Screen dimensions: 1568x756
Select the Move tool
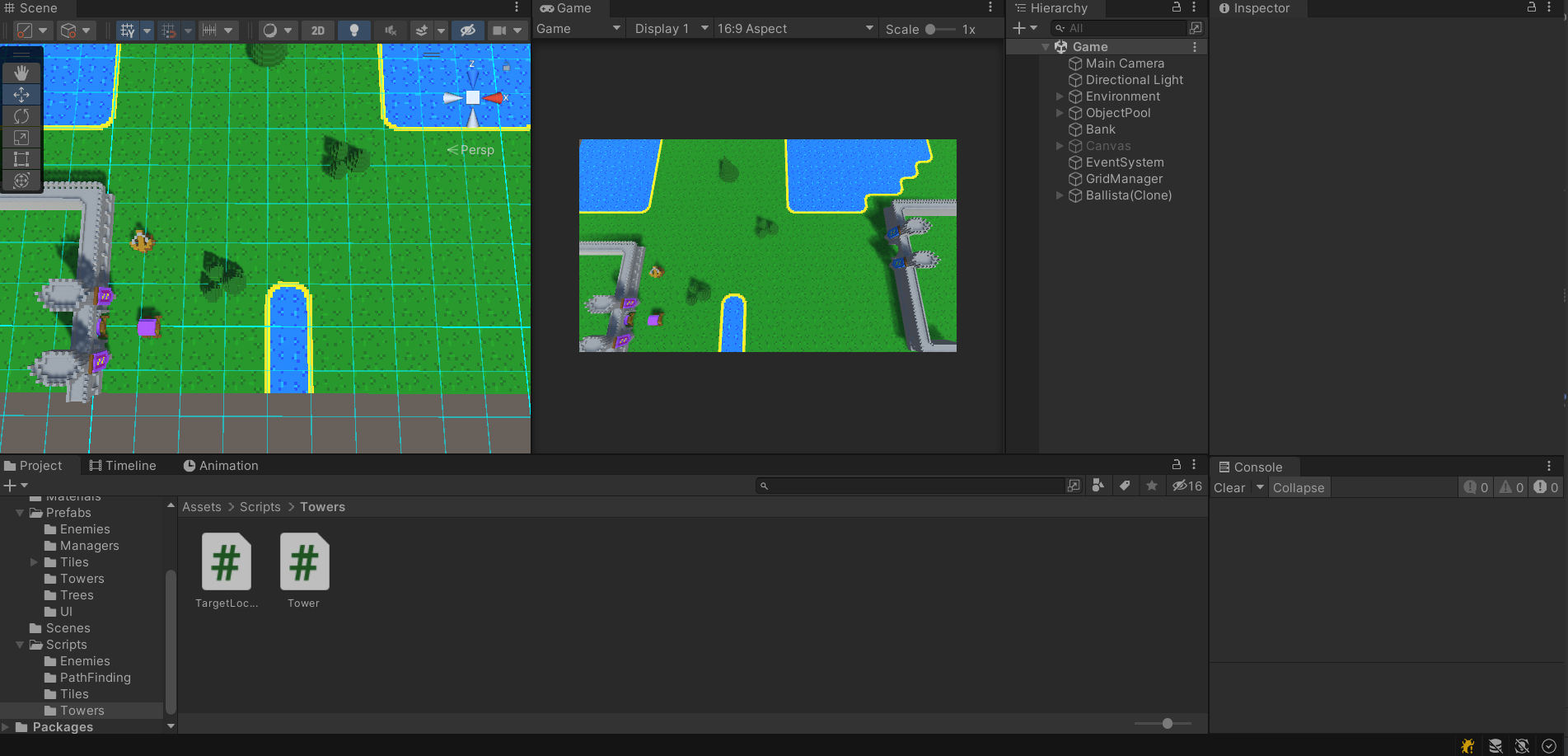21,94
